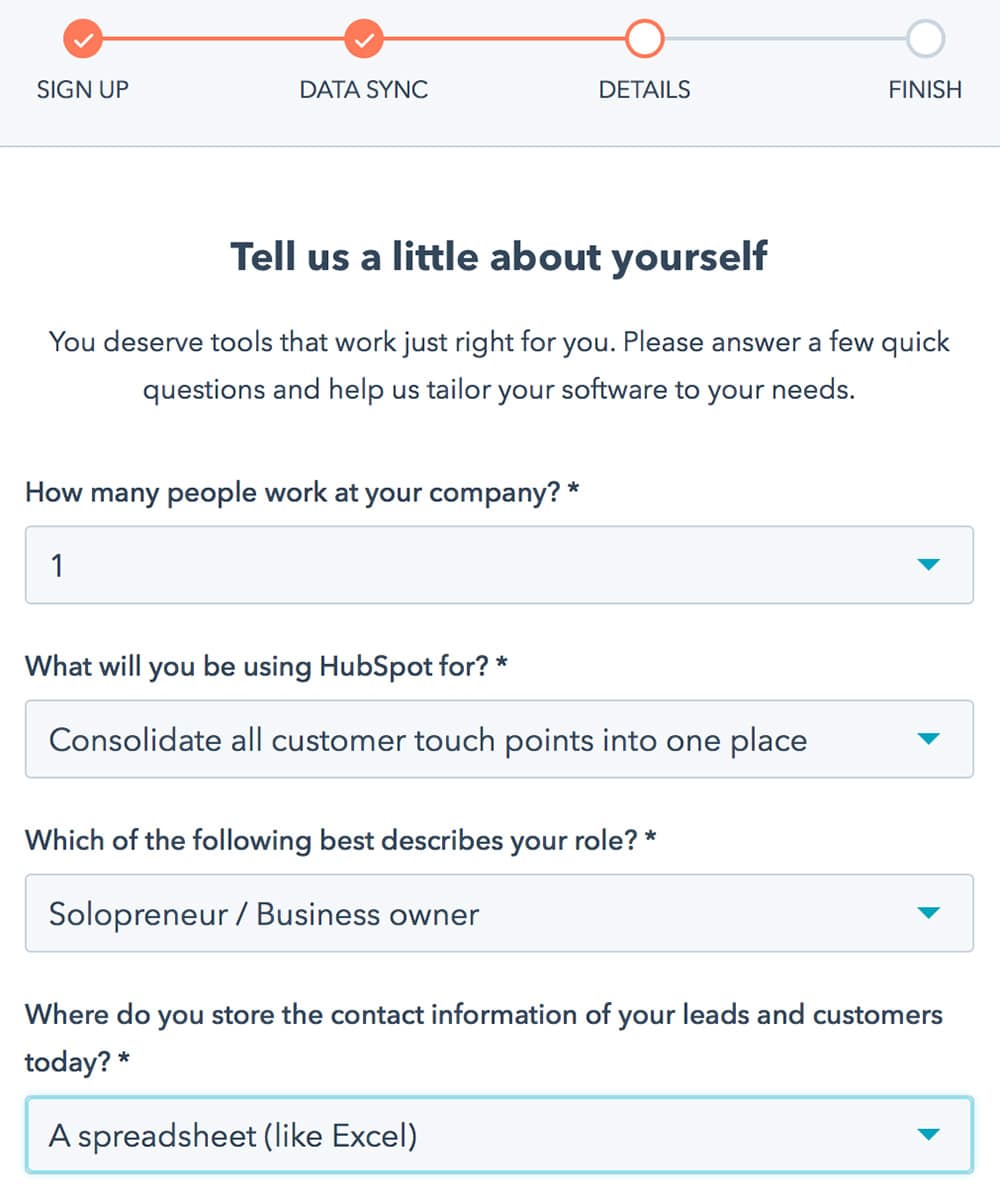
Task: Click the unfilled Finish step circle
Action: click(x=924, y=39)
